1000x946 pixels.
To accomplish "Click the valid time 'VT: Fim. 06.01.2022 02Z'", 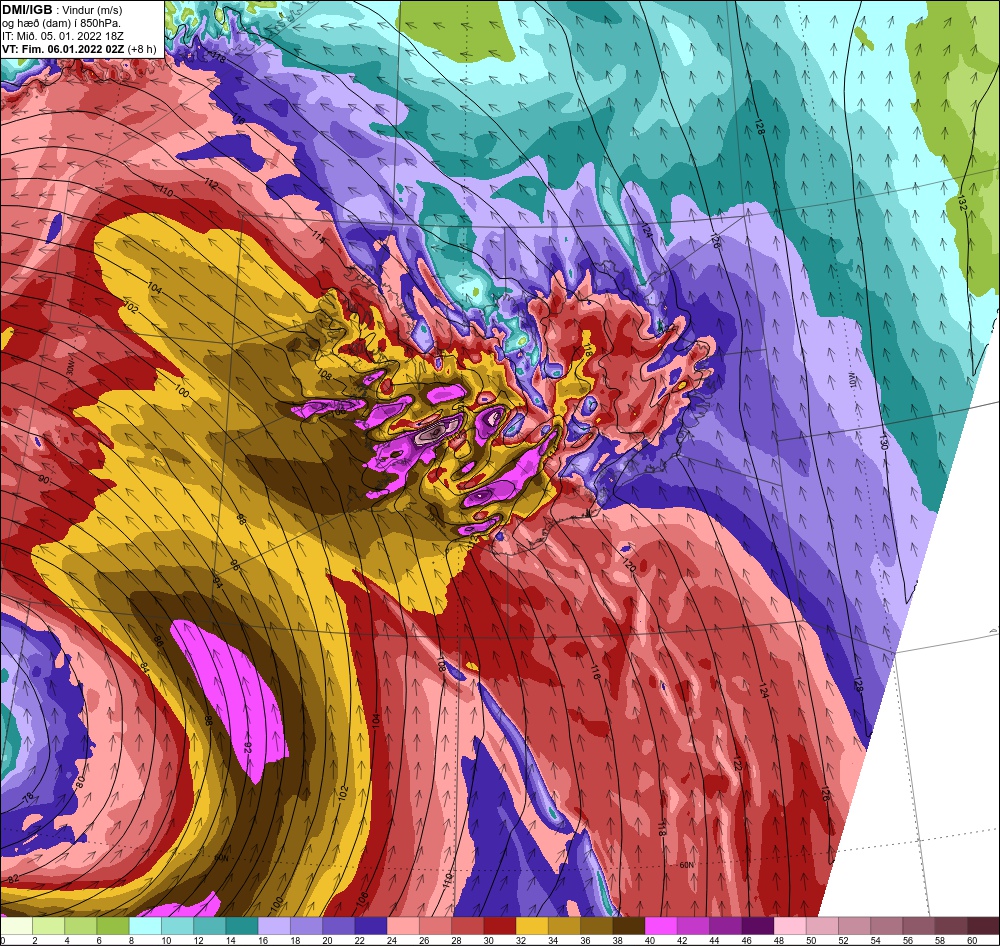I will tap(63, 48).
